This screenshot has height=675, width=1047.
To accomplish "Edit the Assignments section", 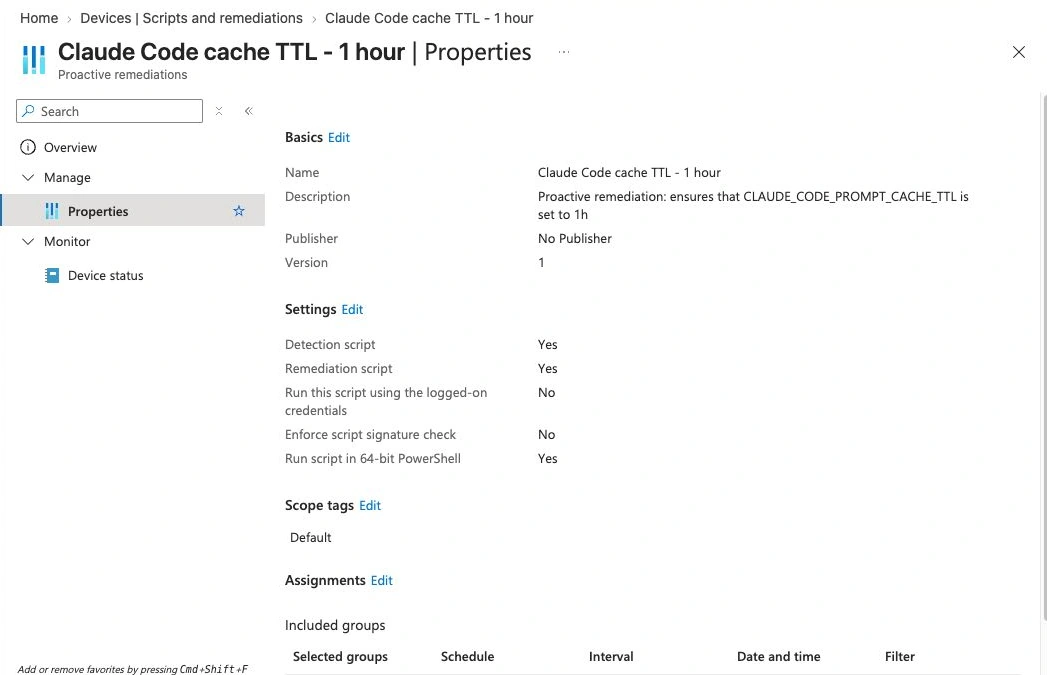I will pyautogui.click(x=381, y=580).
